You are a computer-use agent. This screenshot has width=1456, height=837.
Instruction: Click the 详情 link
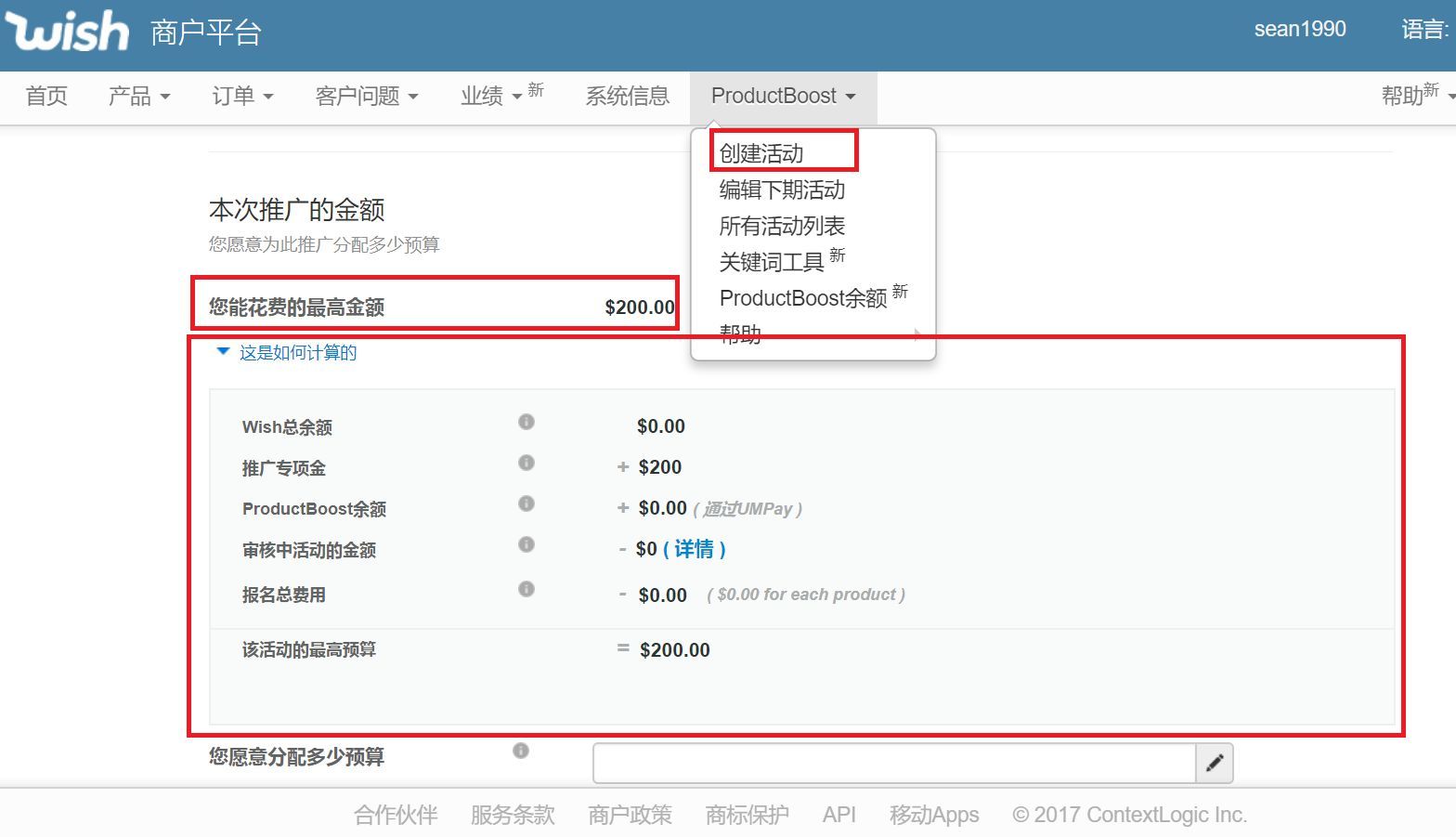694,549
